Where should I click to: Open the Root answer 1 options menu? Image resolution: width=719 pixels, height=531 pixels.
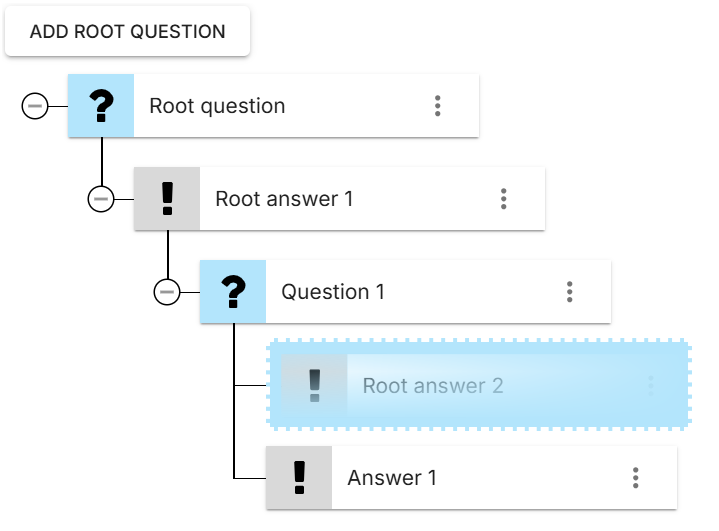[504, 198]
